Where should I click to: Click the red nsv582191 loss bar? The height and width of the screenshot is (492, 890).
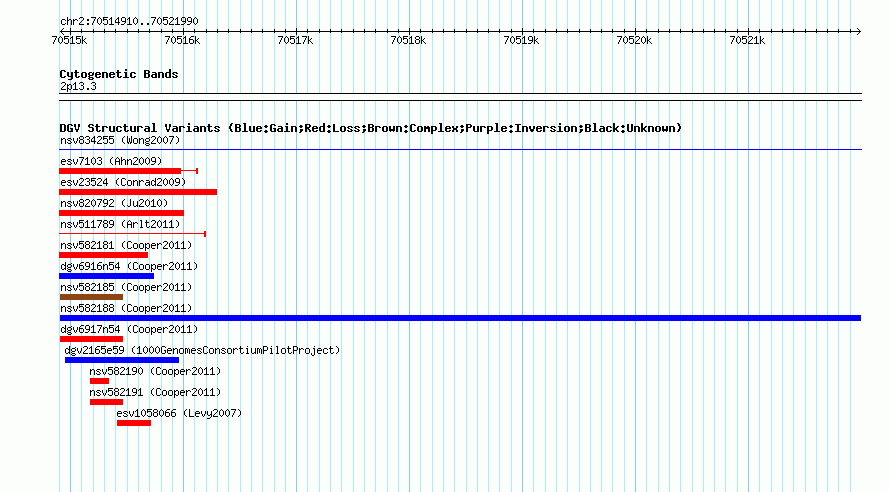point(106,402)
